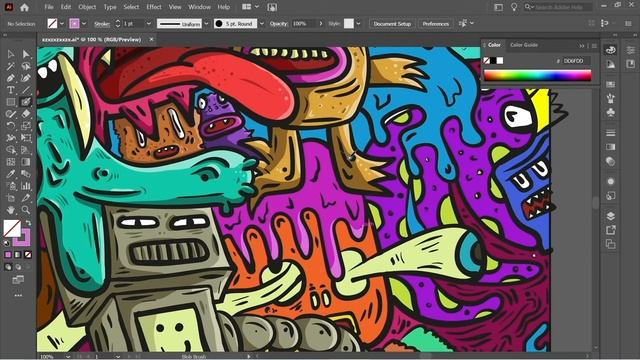640x360 pixels.
Task: Switch to Draw Normal mode
Action: 8,267
